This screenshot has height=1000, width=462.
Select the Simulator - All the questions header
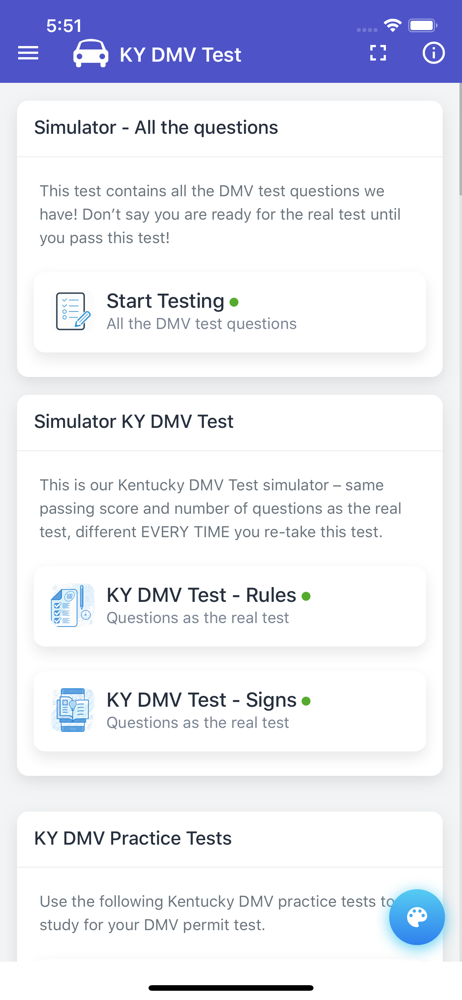click(x=156, y=128)
